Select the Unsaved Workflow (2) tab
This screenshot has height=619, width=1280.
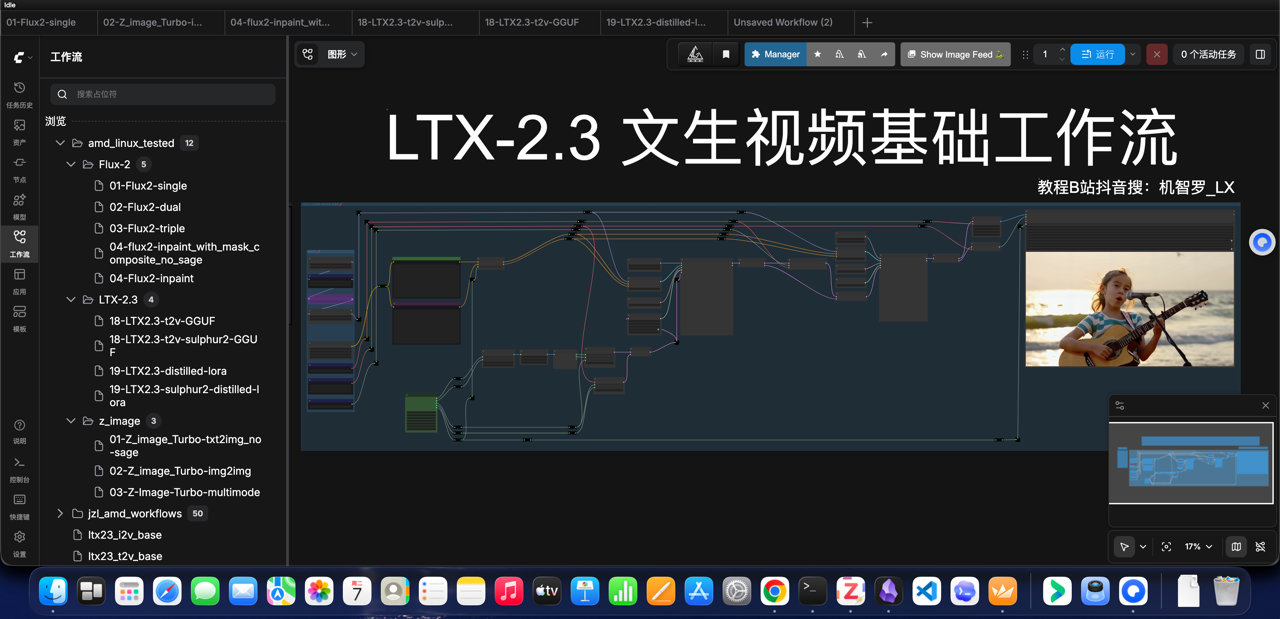pos(790,22)
